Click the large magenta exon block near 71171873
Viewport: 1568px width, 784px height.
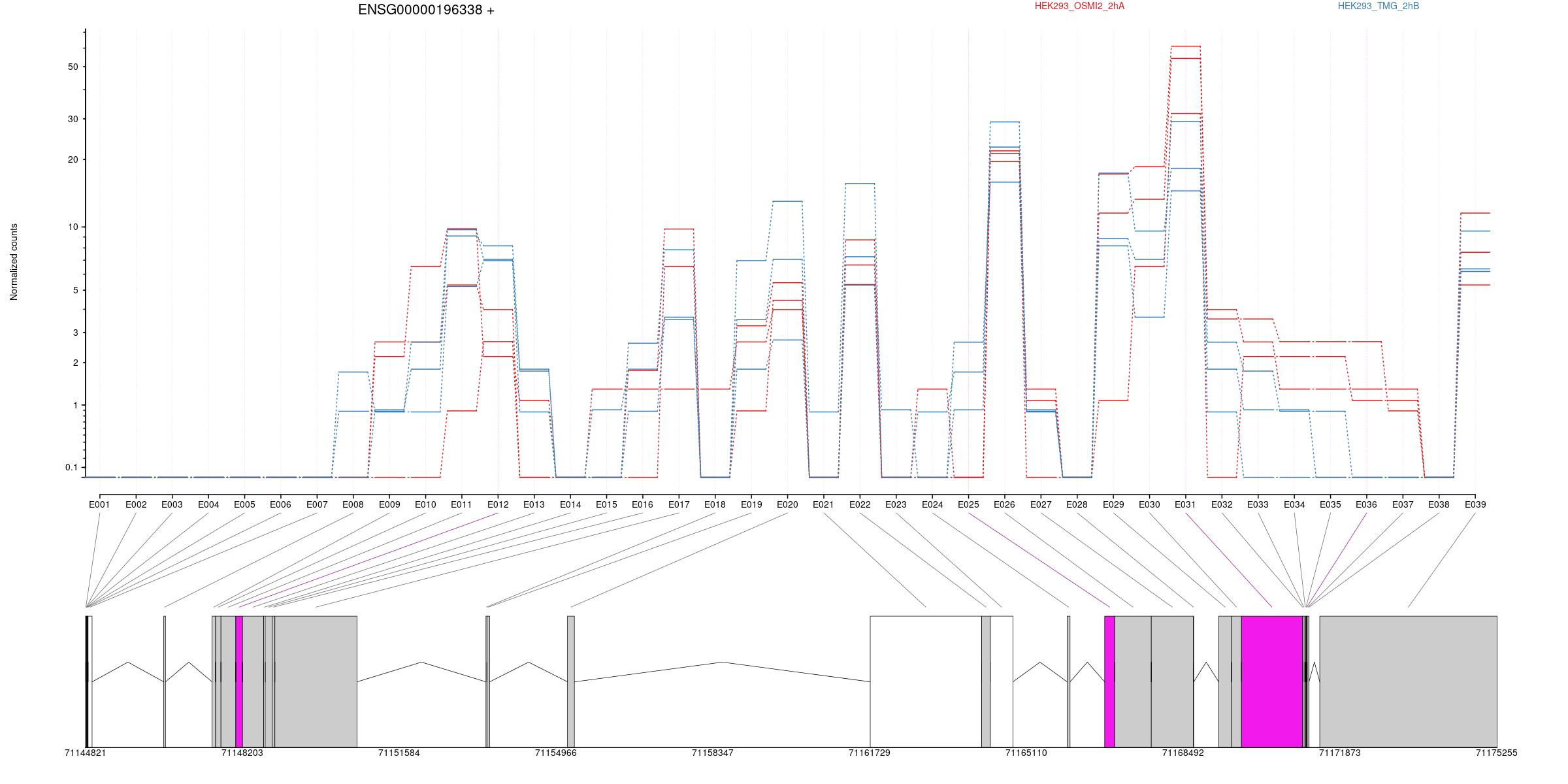(1272, 681)
